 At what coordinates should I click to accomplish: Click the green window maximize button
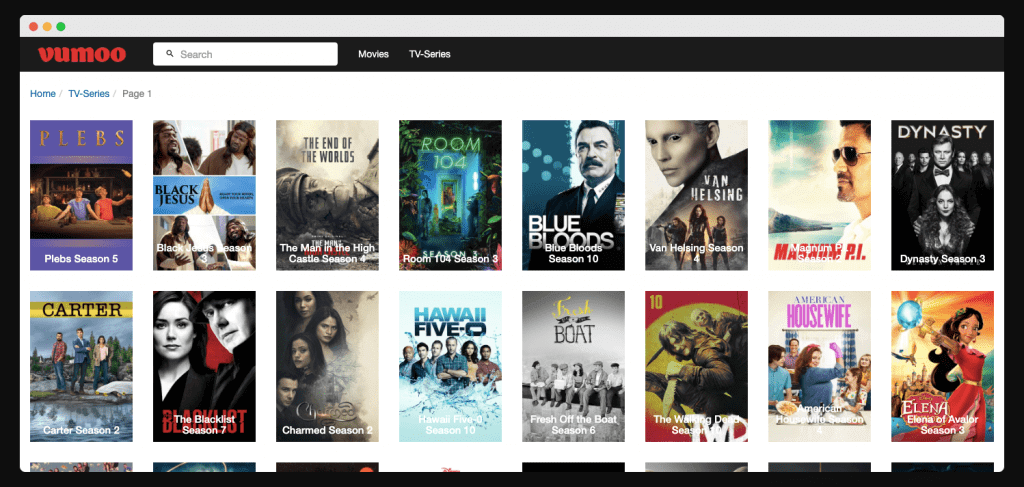tap(61, 27)
